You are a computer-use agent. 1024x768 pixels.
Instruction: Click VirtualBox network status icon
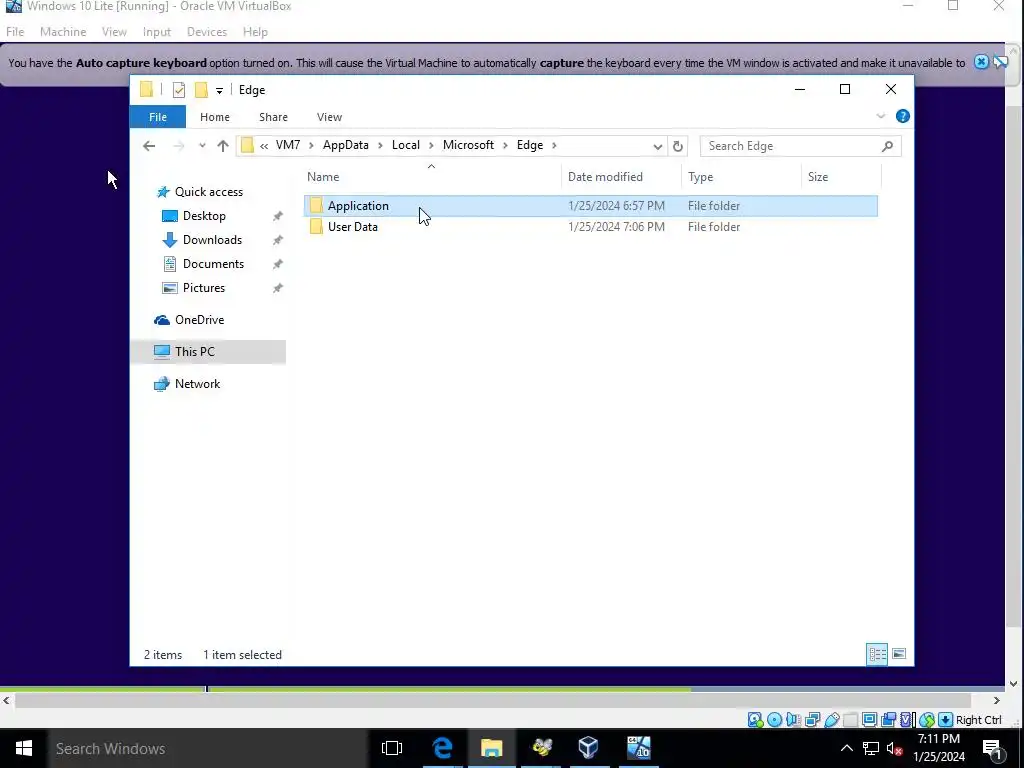pyautogui.click(x=812, y=720)
